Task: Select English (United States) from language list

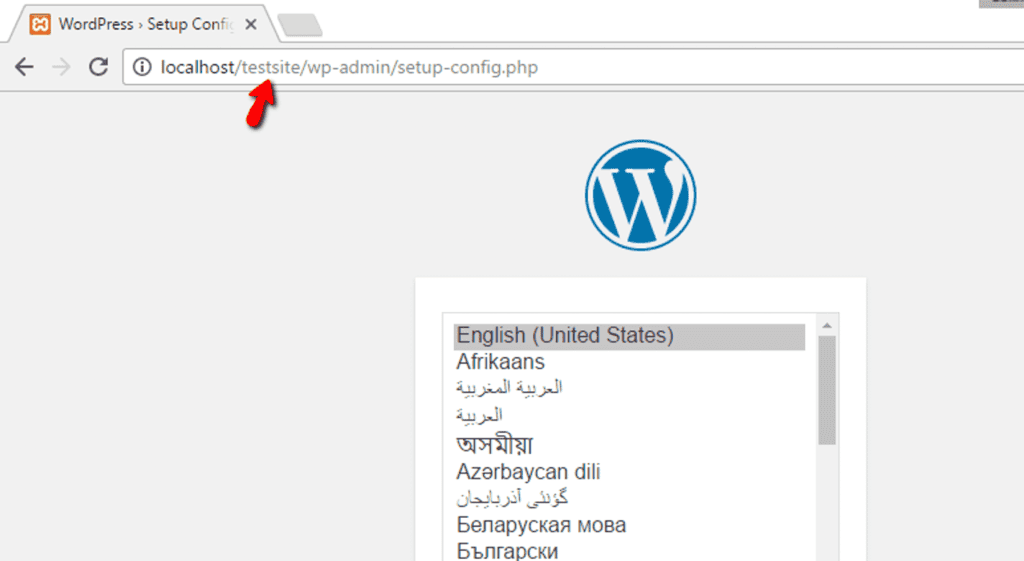Action: point(565,336)
